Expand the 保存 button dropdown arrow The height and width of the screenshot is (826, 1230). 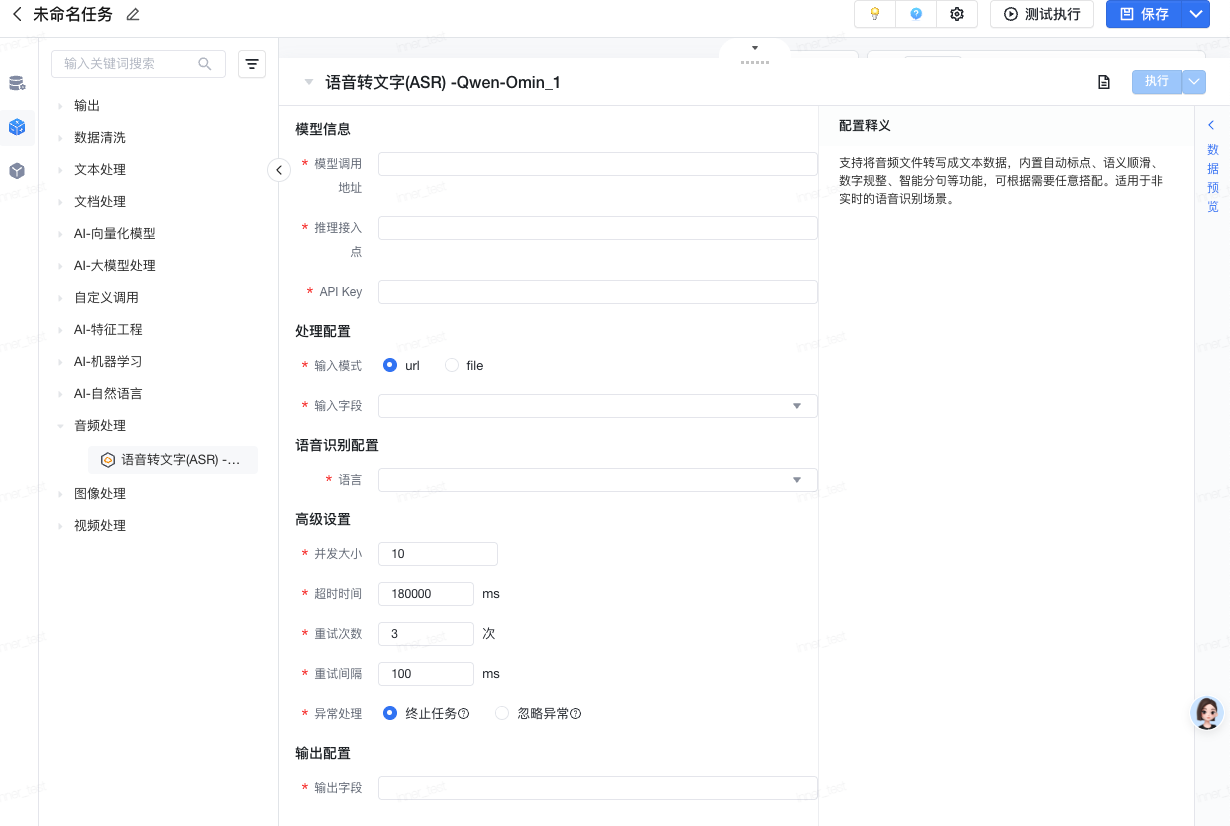1195,14
